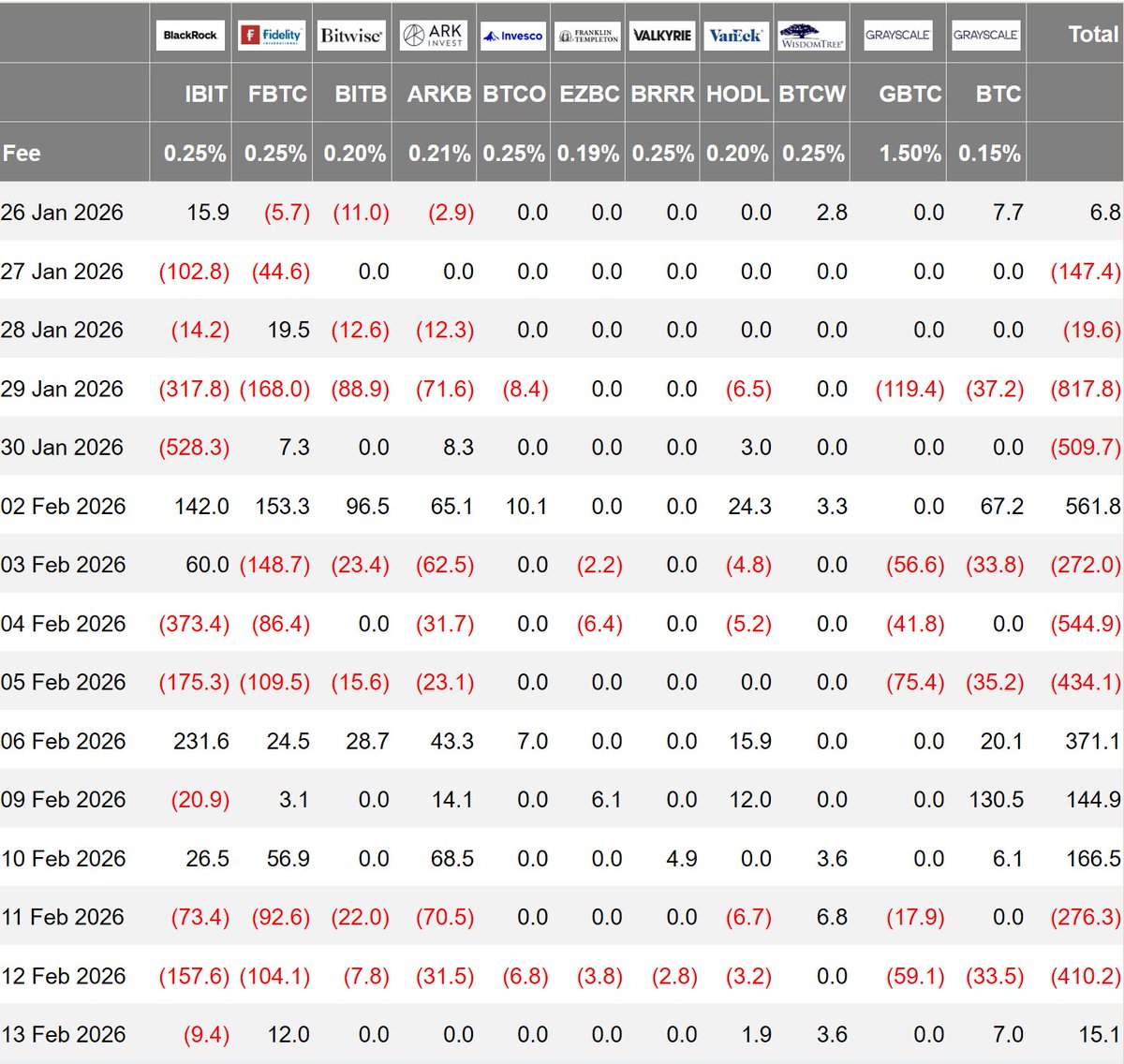Image resolution: width=1124 pixels, height=1064 pixels.
Task: Click the EZBC fee value 0.19%
Action: click(588, 154)
